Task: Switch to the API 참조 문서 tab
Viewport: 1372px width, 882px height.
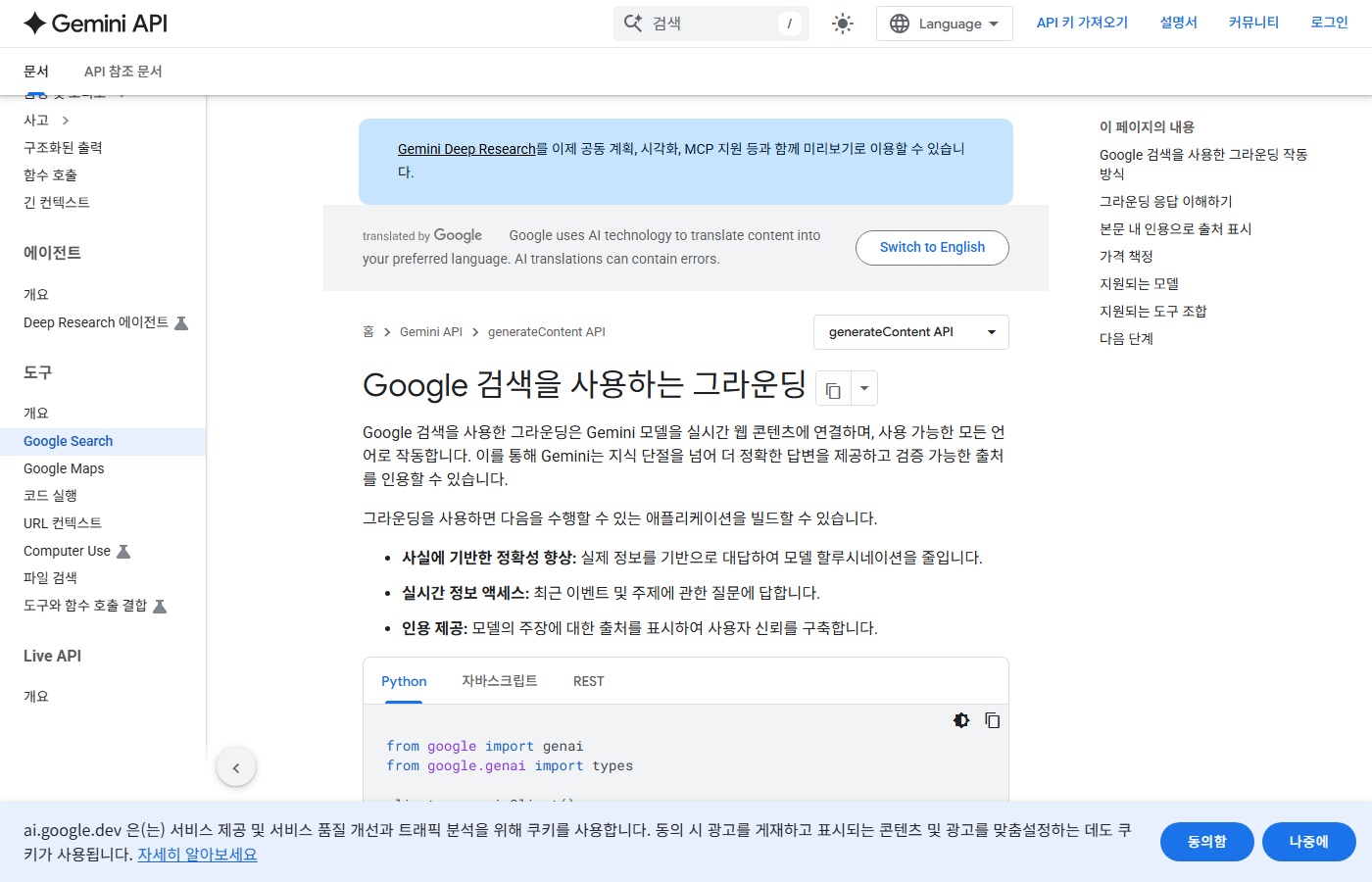Action: coord(123,72)
